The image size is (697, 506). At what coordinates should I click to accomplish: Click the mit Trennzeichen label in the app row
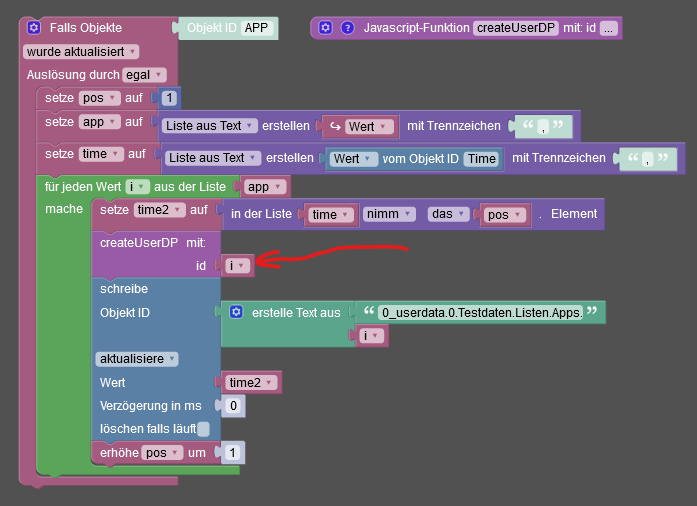pyautogui.click(x=454, y=126)
